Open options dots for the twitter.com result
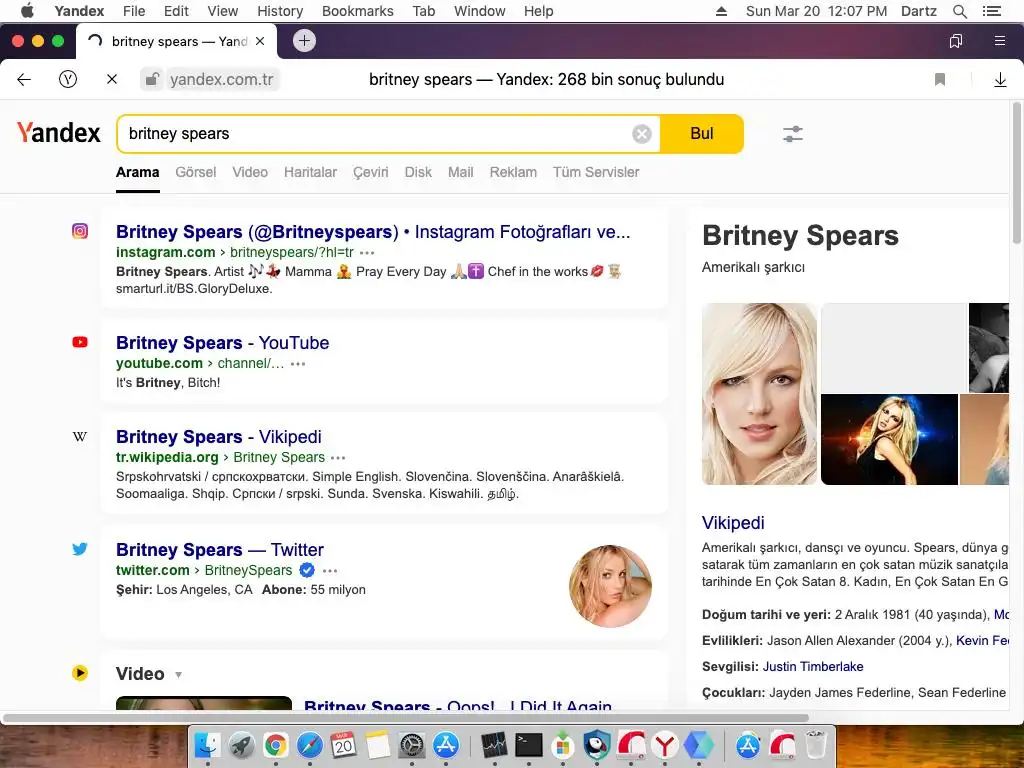 pos(330,571)
